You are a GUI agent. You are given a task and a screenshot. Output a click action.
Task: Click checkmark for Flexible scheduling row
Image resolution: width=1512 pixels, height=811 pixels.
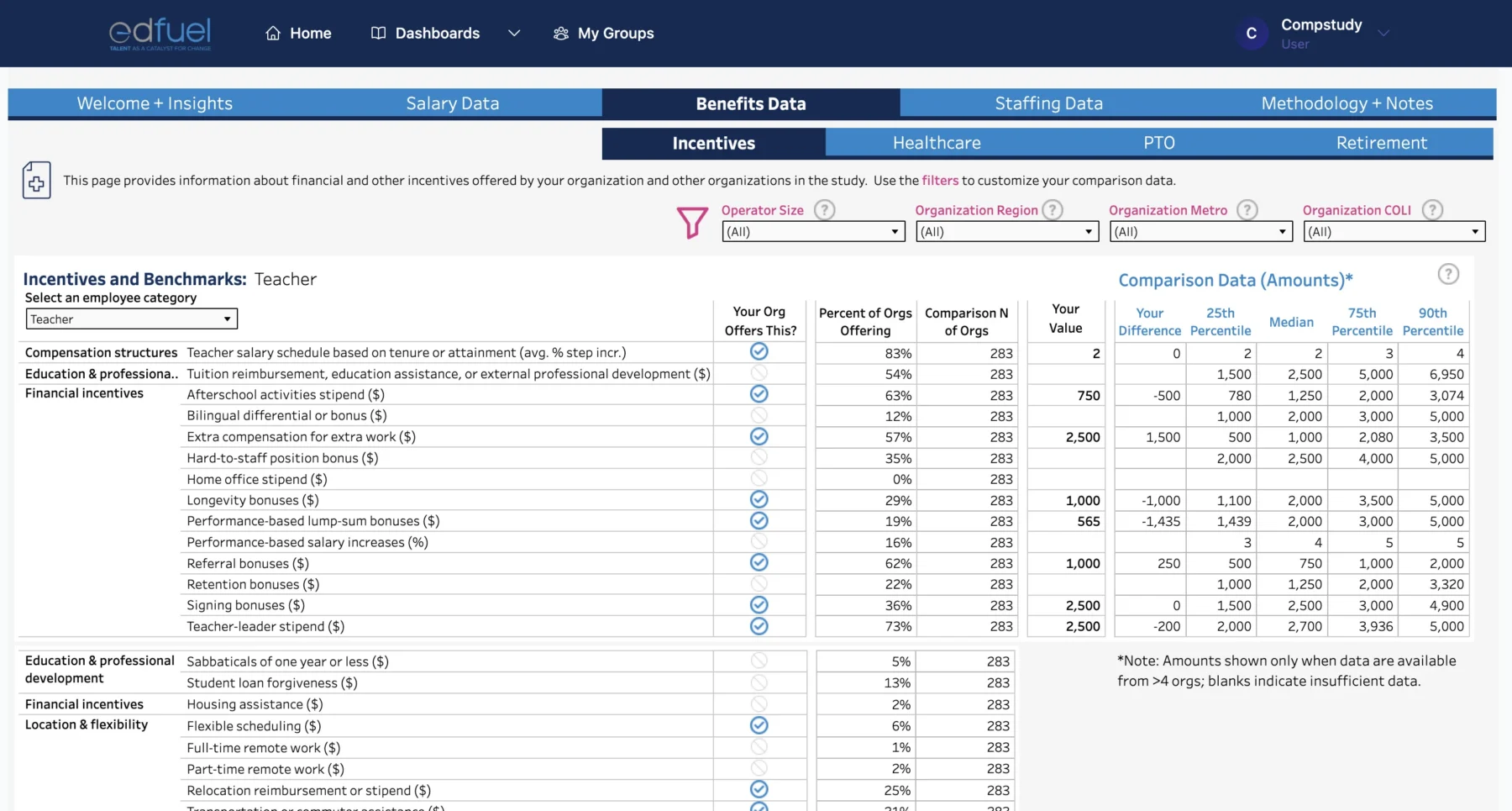[759, 725]
